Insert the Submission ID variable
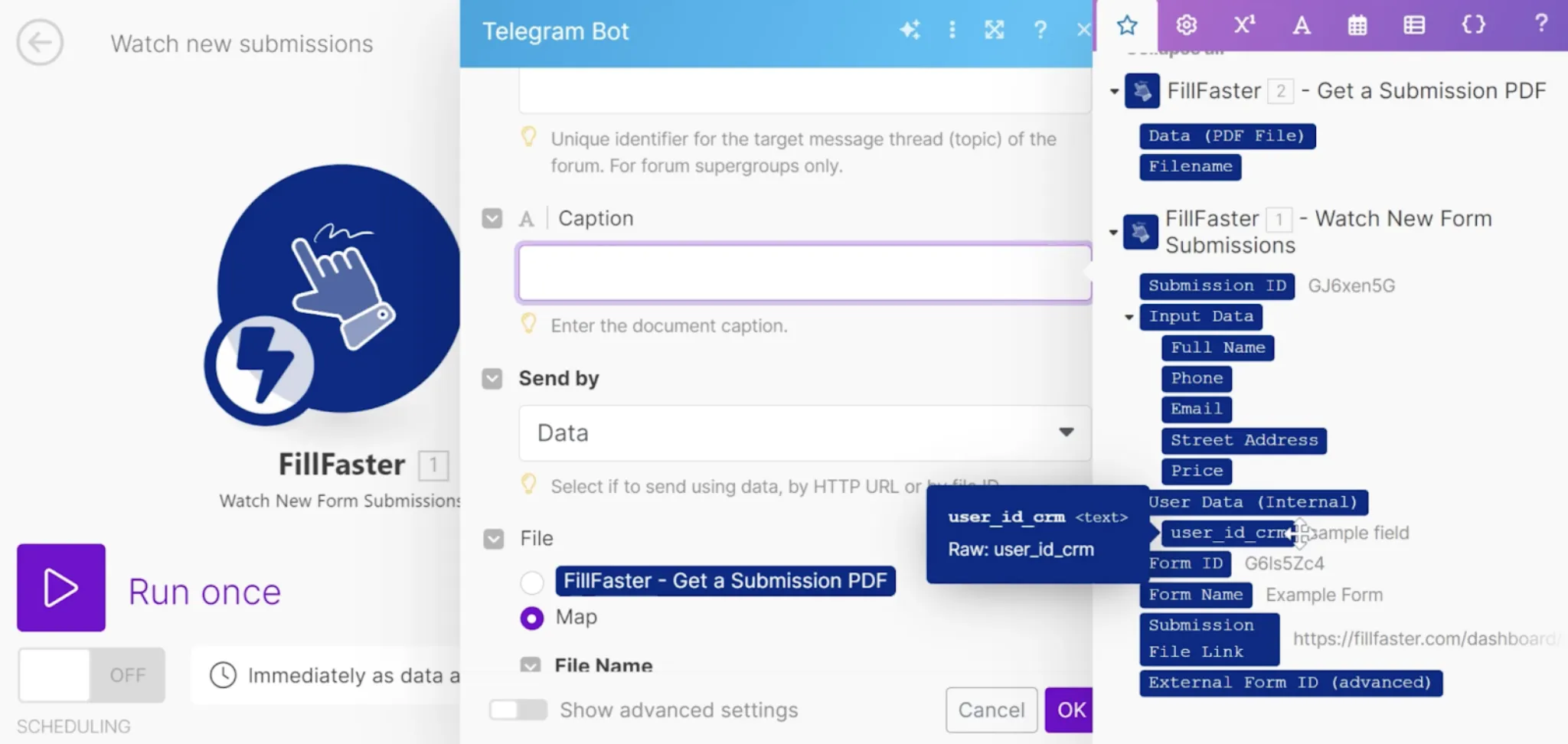 [x=1217, y=286]
